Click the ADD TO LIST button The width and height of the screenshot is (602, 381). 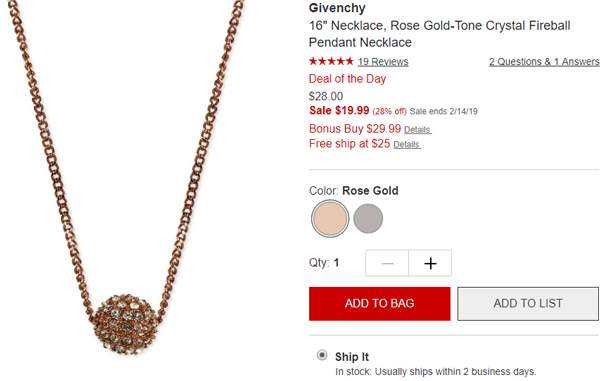(x=528, y=303)
